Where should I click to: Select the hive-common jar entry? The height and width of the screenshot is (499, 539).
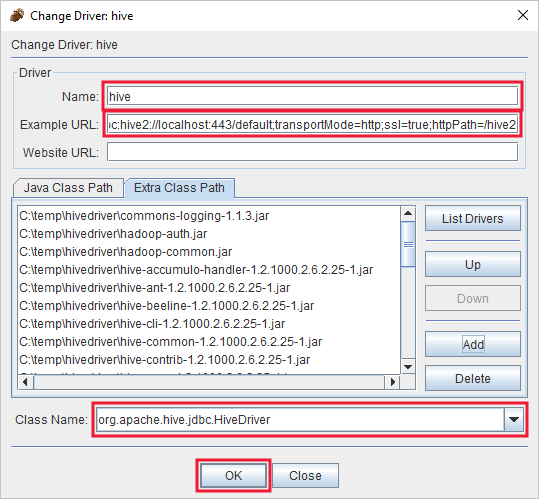[209, 342]
